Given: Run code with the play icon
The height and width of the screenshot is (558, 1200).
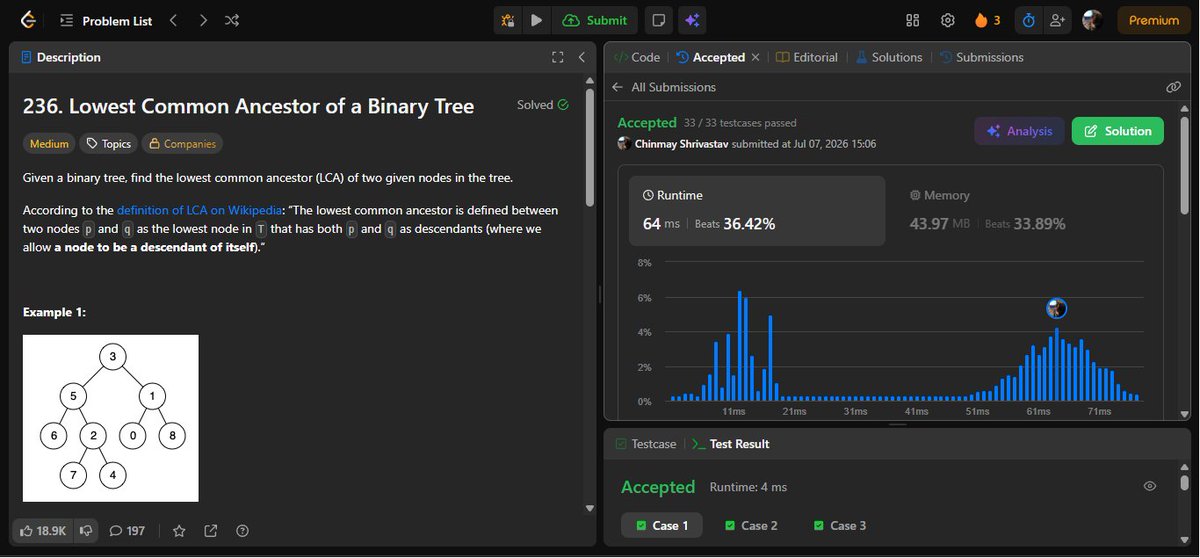Looking at the screenshot, I should 537,20.
